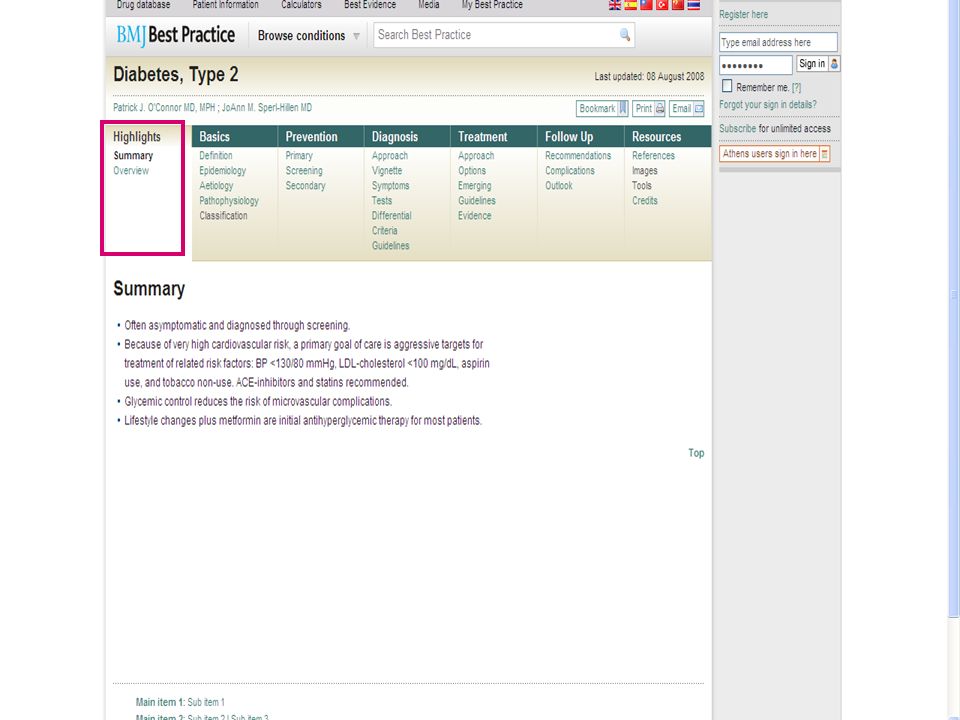960x720 pixels.
Task: Click the printer icon next to Print
Action: (660, 109)
